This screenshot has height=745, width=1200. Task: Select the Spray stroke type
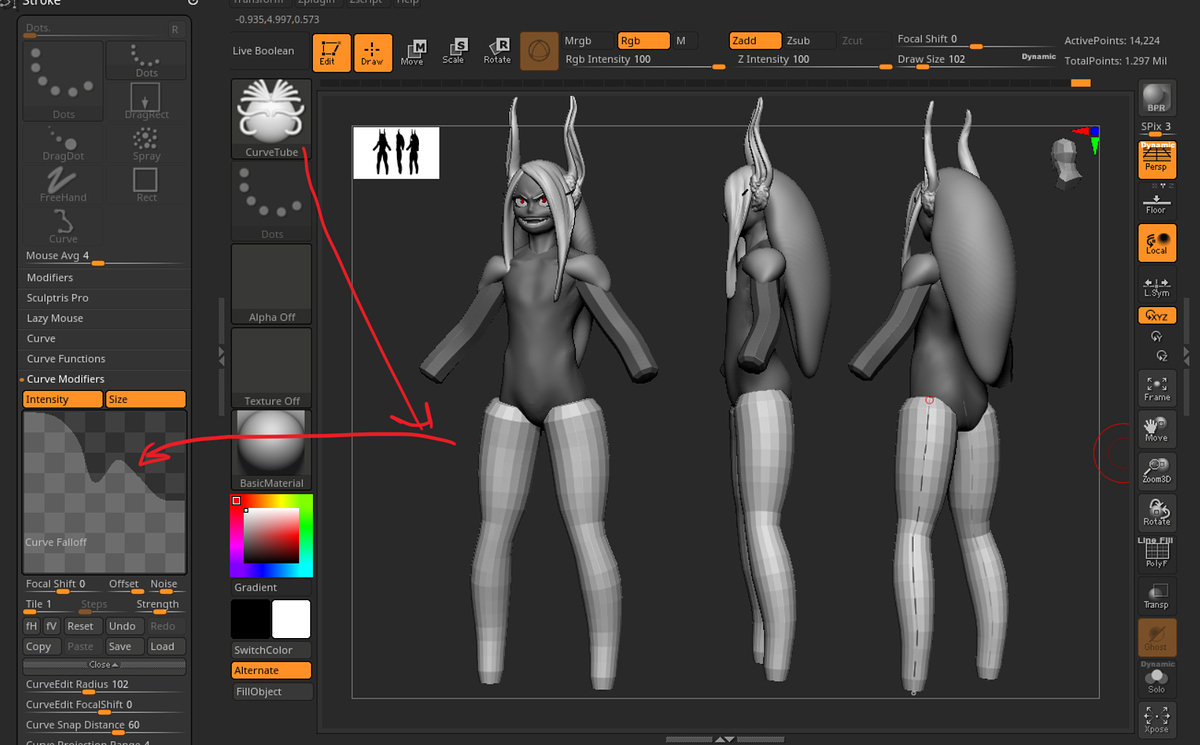pyautogui.click(x=146, y=142)
